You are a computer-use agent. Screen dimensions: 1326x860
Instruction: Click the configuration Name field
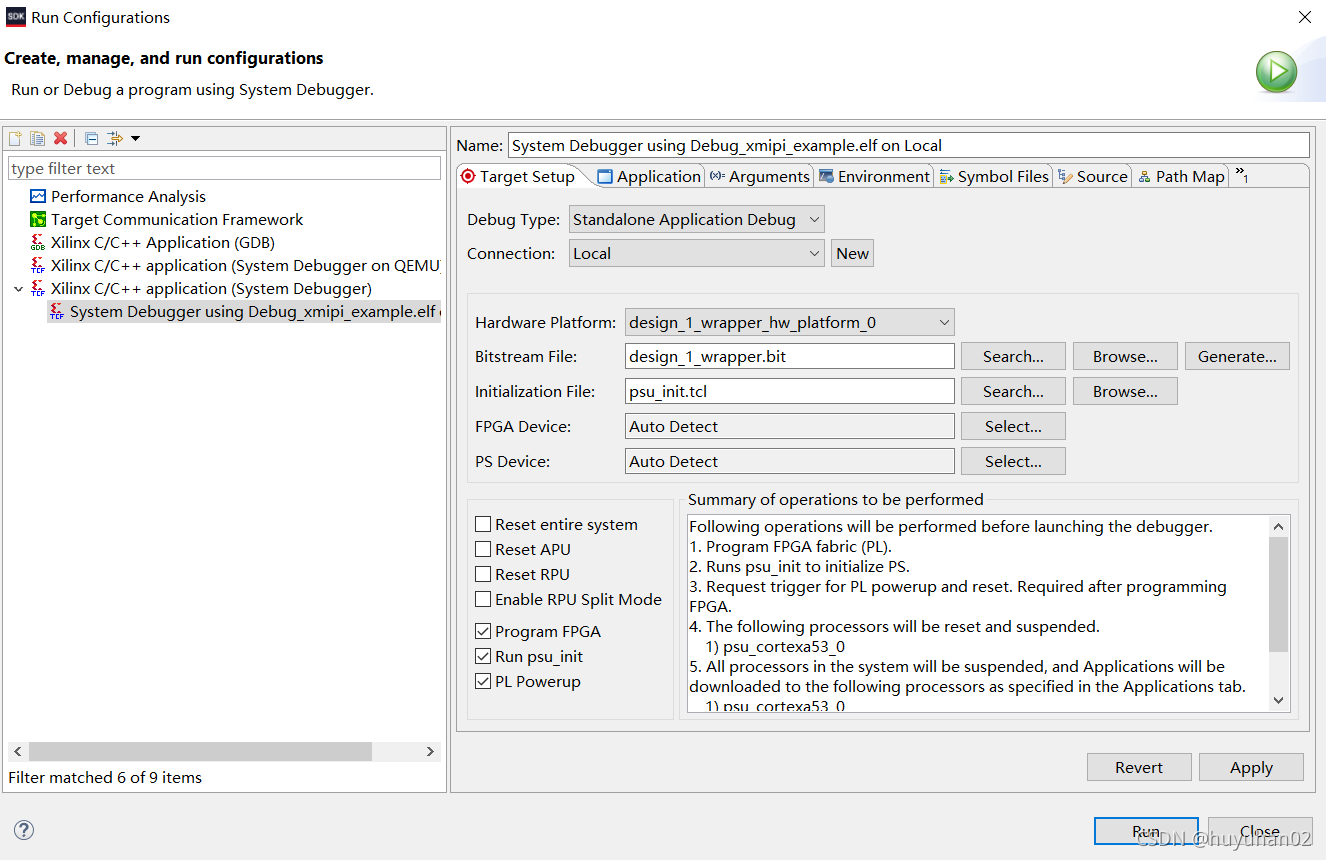pos(908,145)
